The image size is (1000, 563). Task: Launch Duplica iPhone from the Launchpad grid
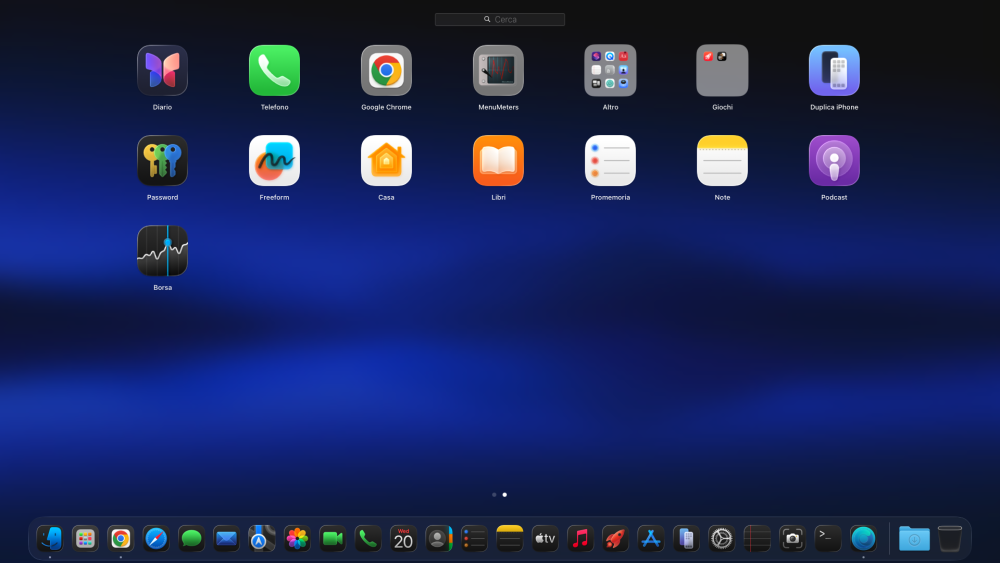coord(834,71)
